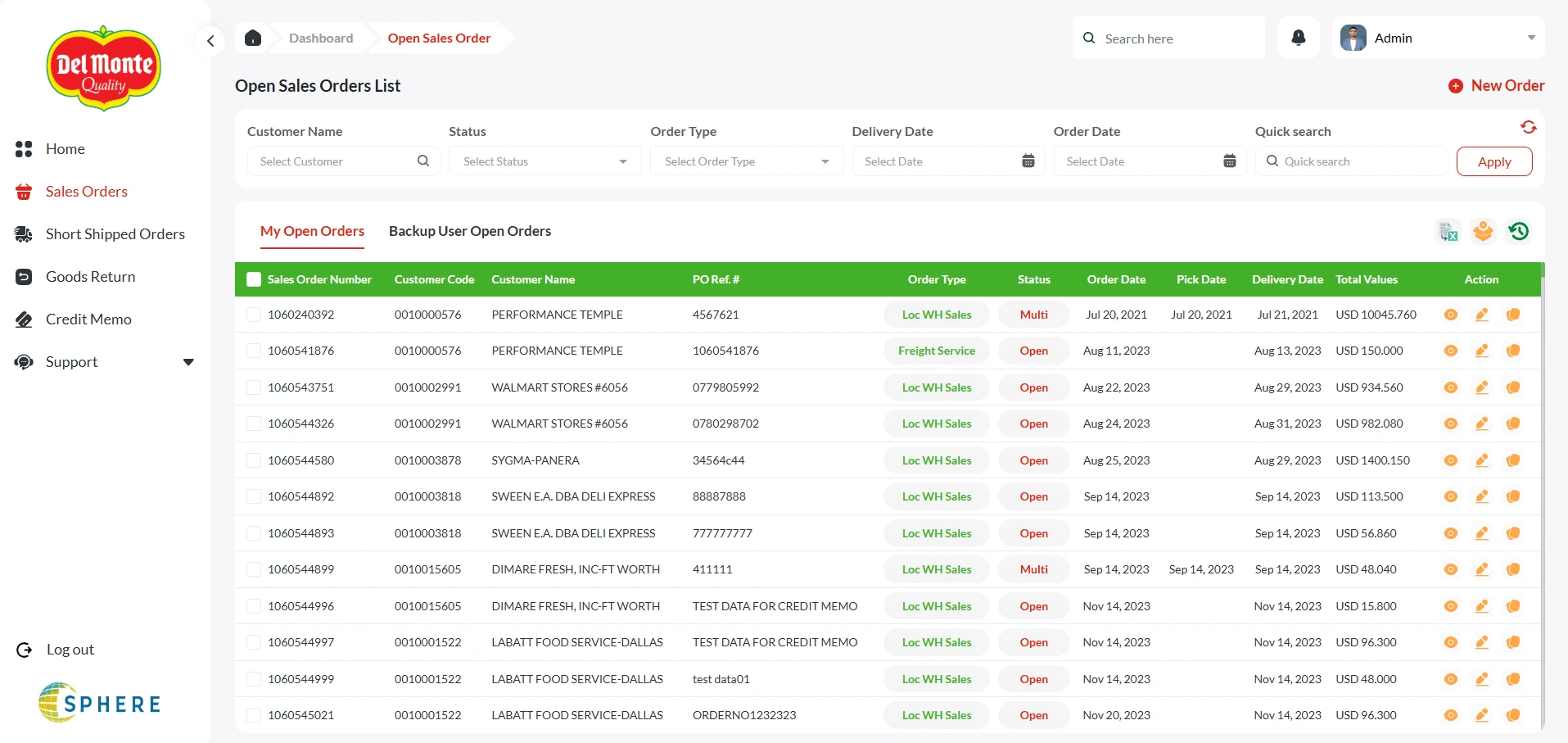The width and height of the screenshot is (1568, 743).
Task: Click the edit icon for order 1060240392
Action: 1481,315
